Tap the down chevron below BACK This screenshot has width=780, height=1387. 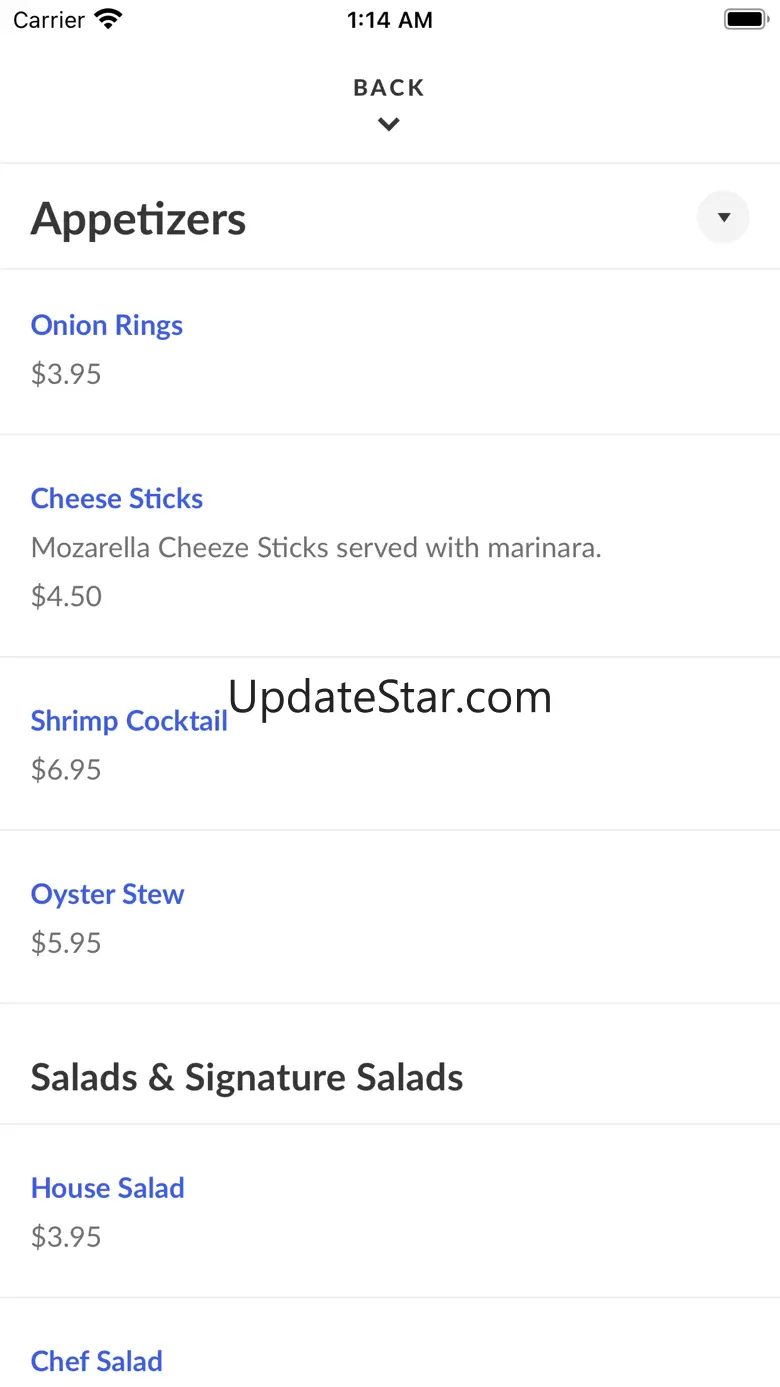click(389, 125)
